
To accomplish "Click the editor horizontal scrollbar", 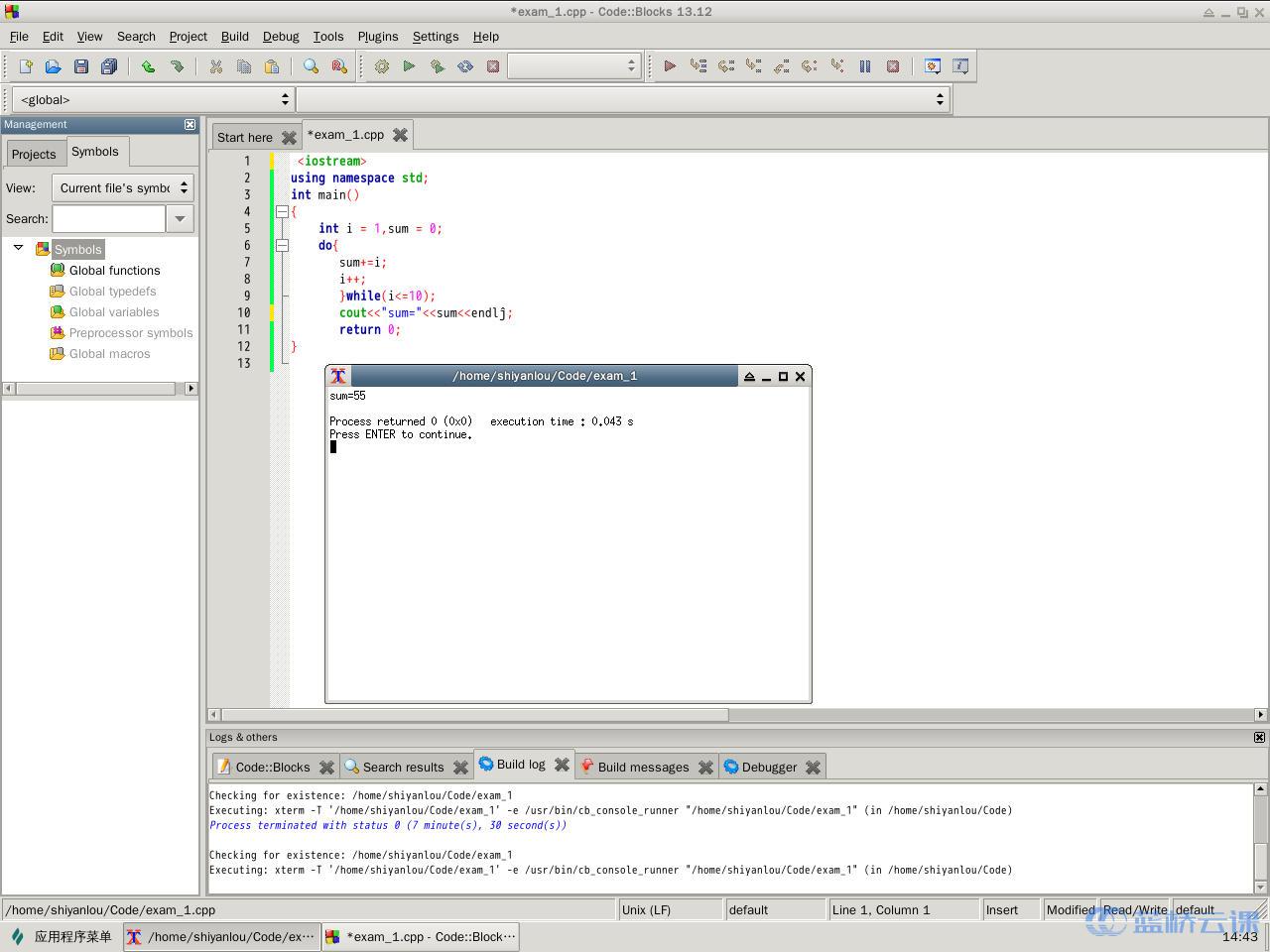I will click(x=474, y=715).
